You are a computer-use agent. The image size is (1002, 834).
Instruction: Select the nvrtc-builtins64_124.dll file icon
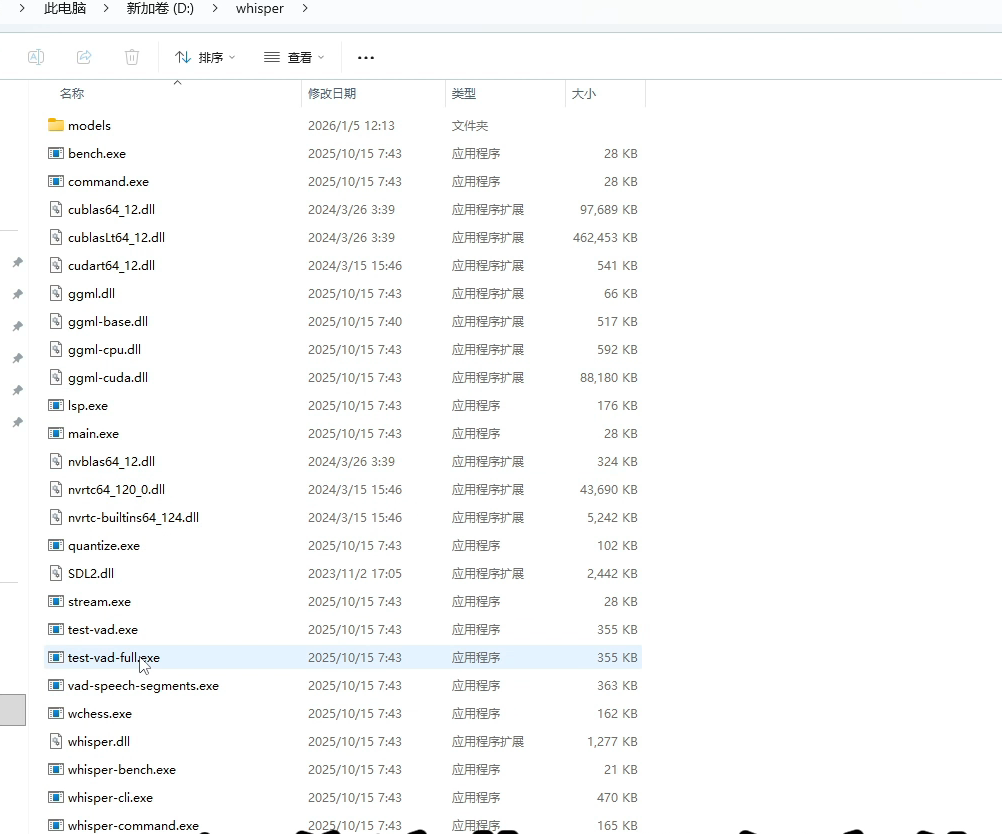[x=56, y=517]
